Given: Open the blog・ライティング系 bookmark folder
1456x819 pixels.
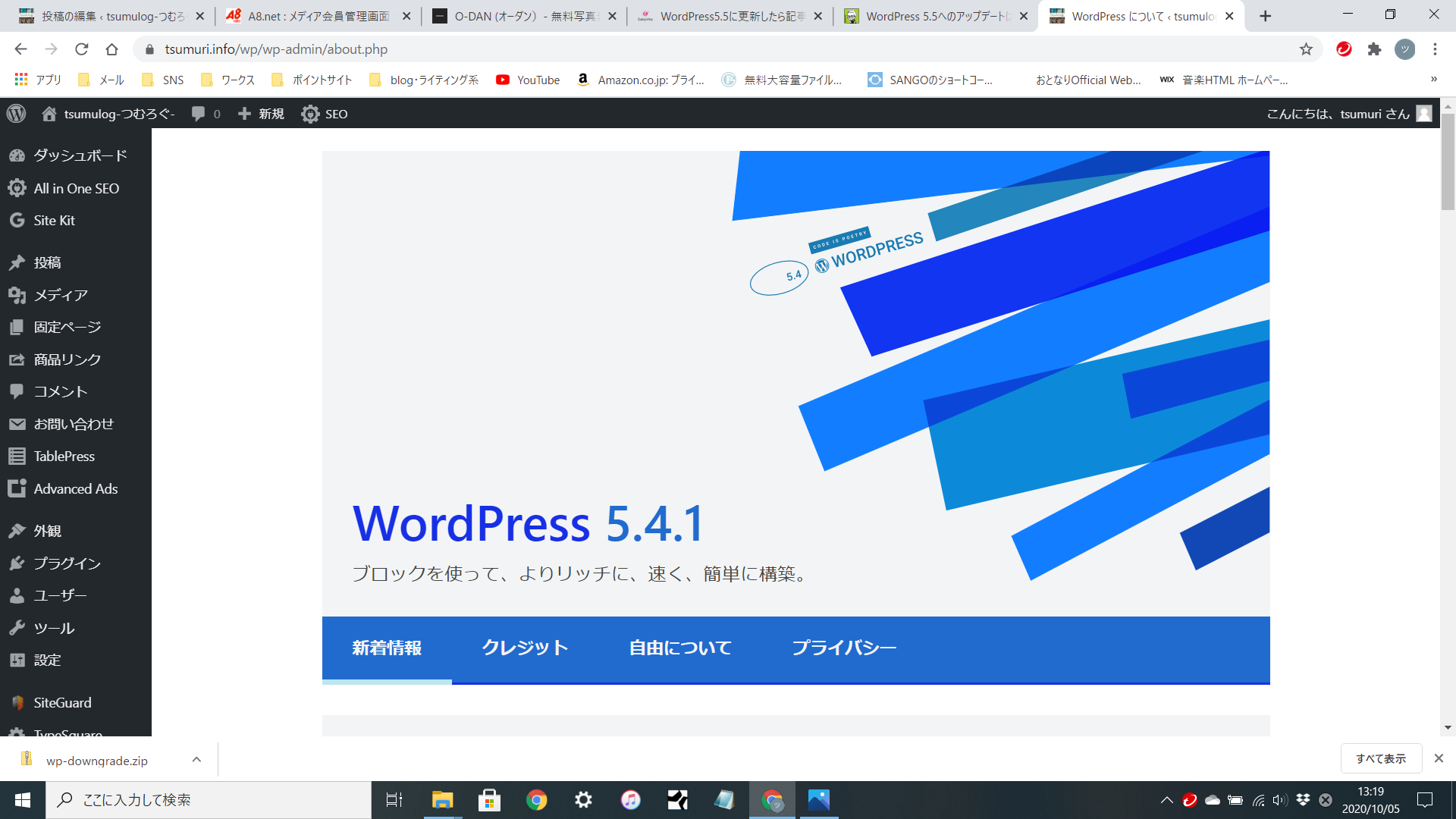Looking at the screenshot, I should coord(424,80).
